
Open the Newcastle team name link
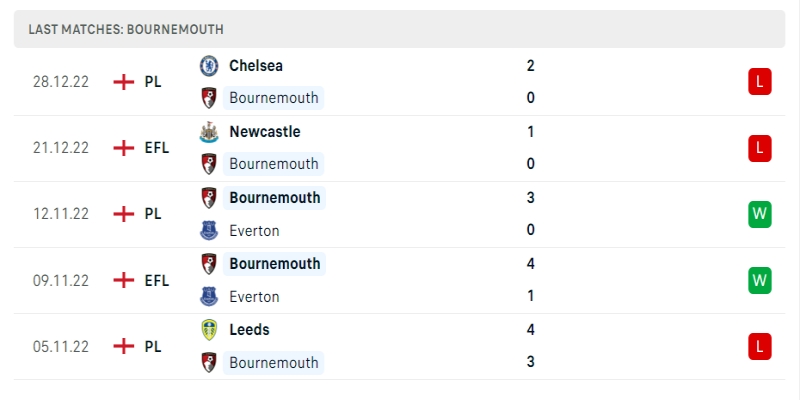(264, 132)
